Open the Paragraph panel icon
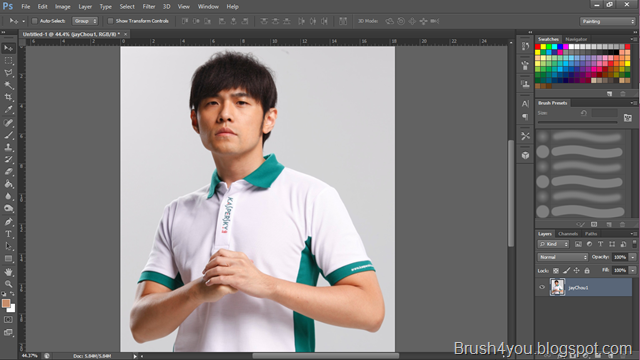 tap(525, 117)
